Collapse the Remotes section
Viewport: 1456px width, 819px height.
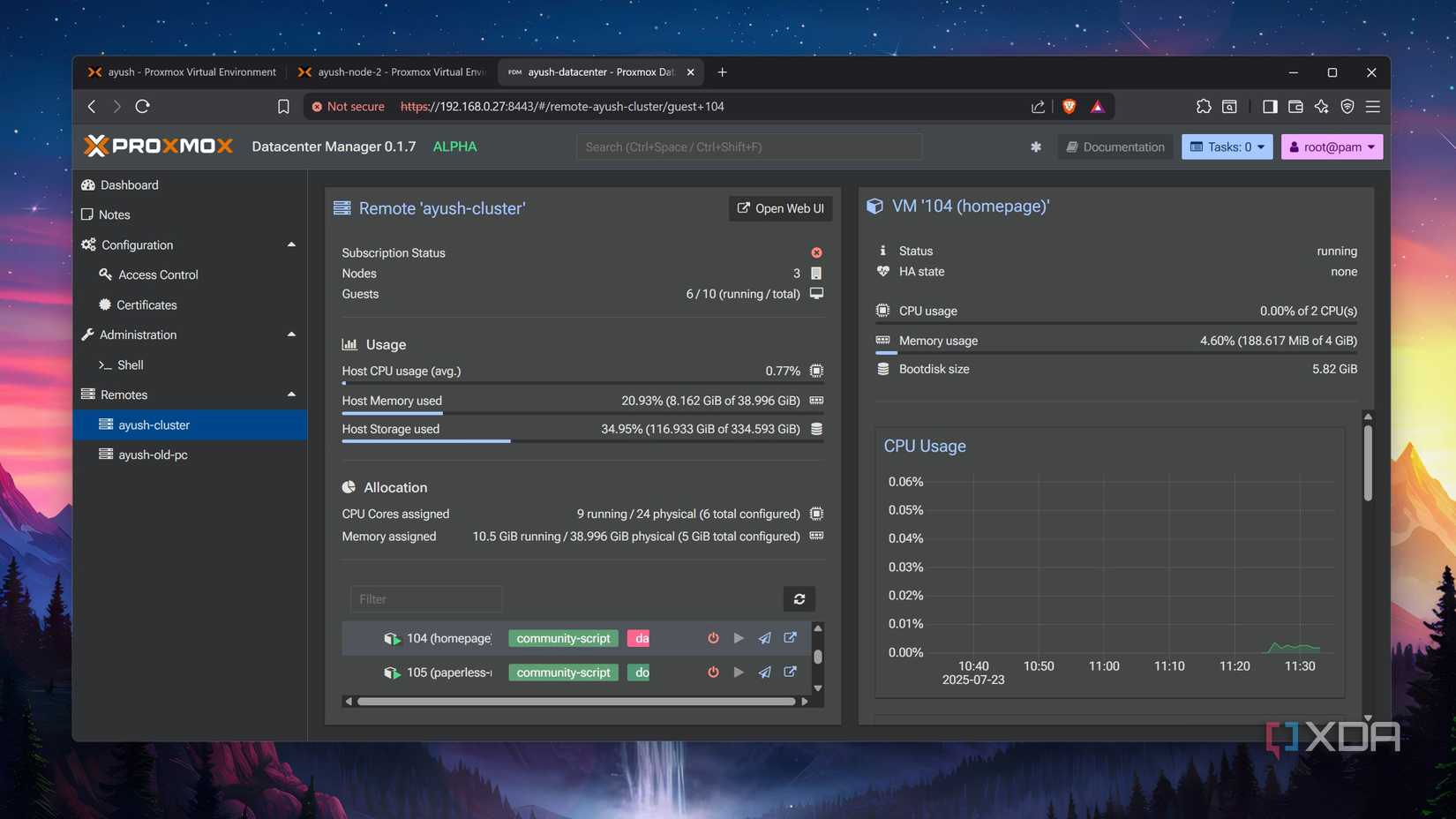click(x=291, y=394)
